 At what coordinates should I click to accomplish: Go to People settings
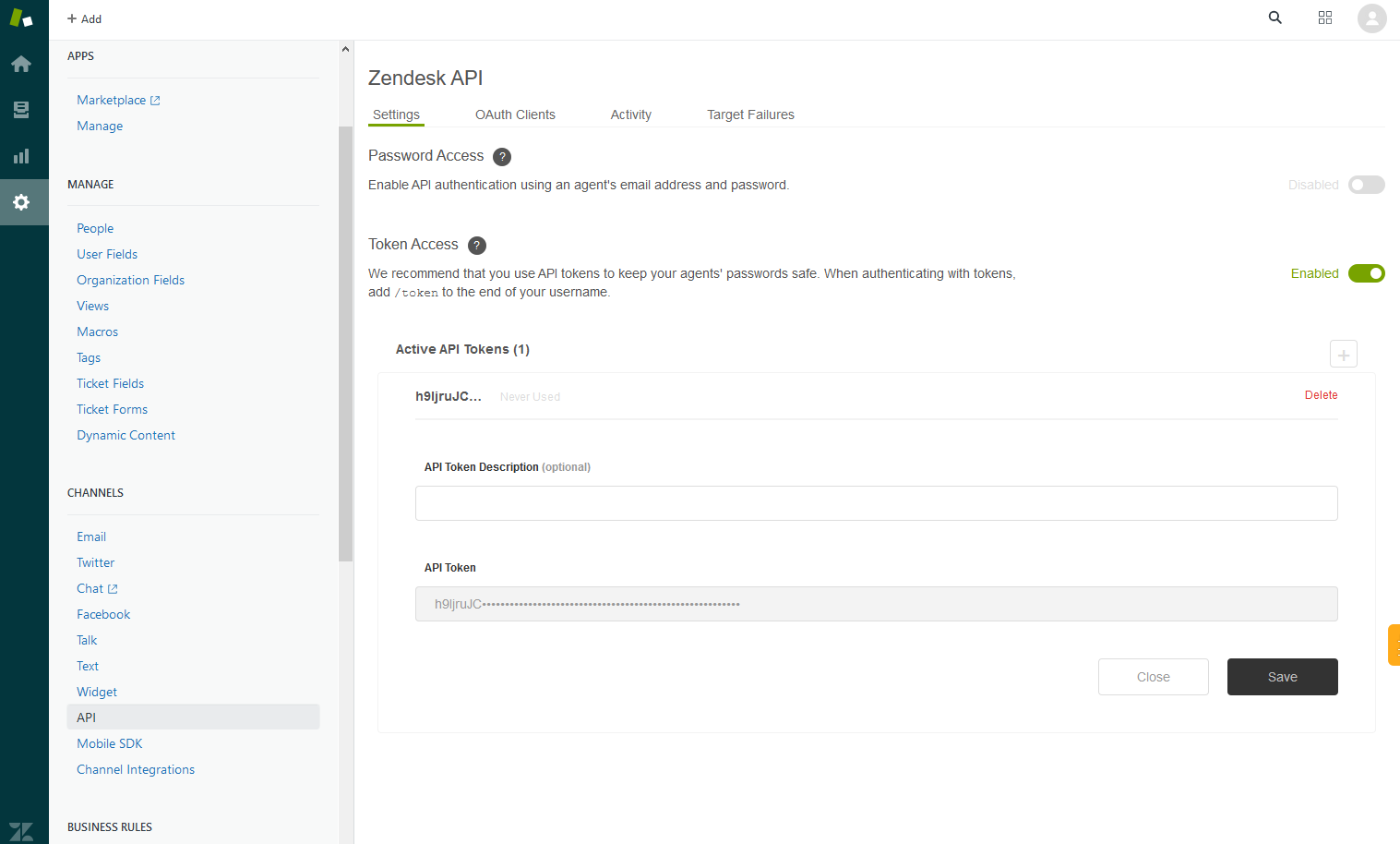click(95, 228)
